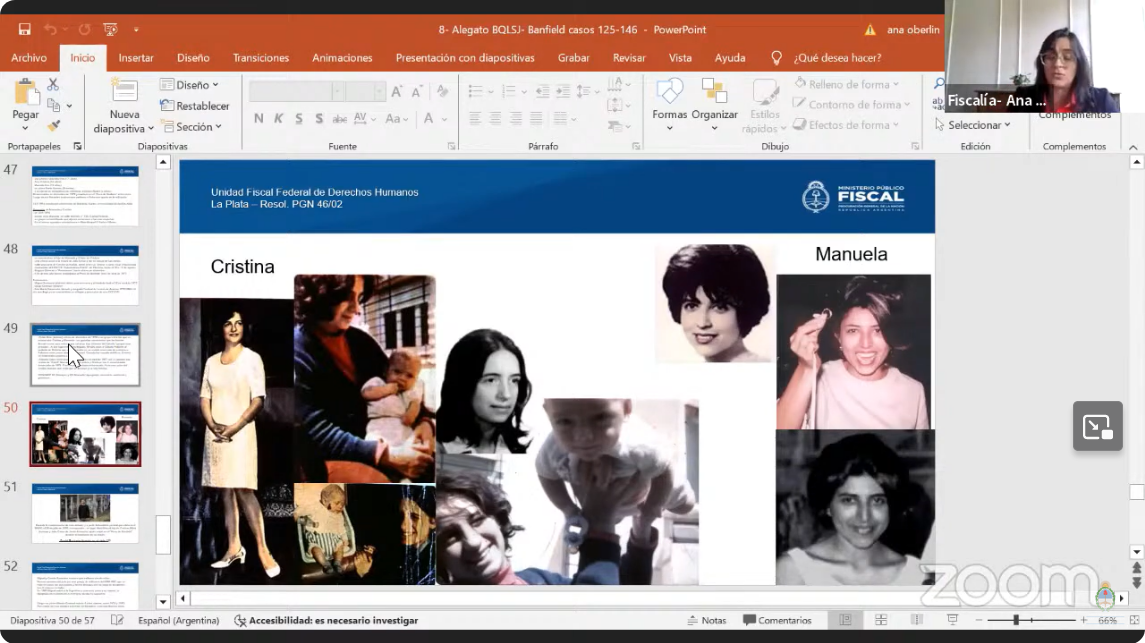The width and height of the screenshot is (1145, 643).
Task: Toggle the Comentarios pane in status bar
Action: point(778,620)
